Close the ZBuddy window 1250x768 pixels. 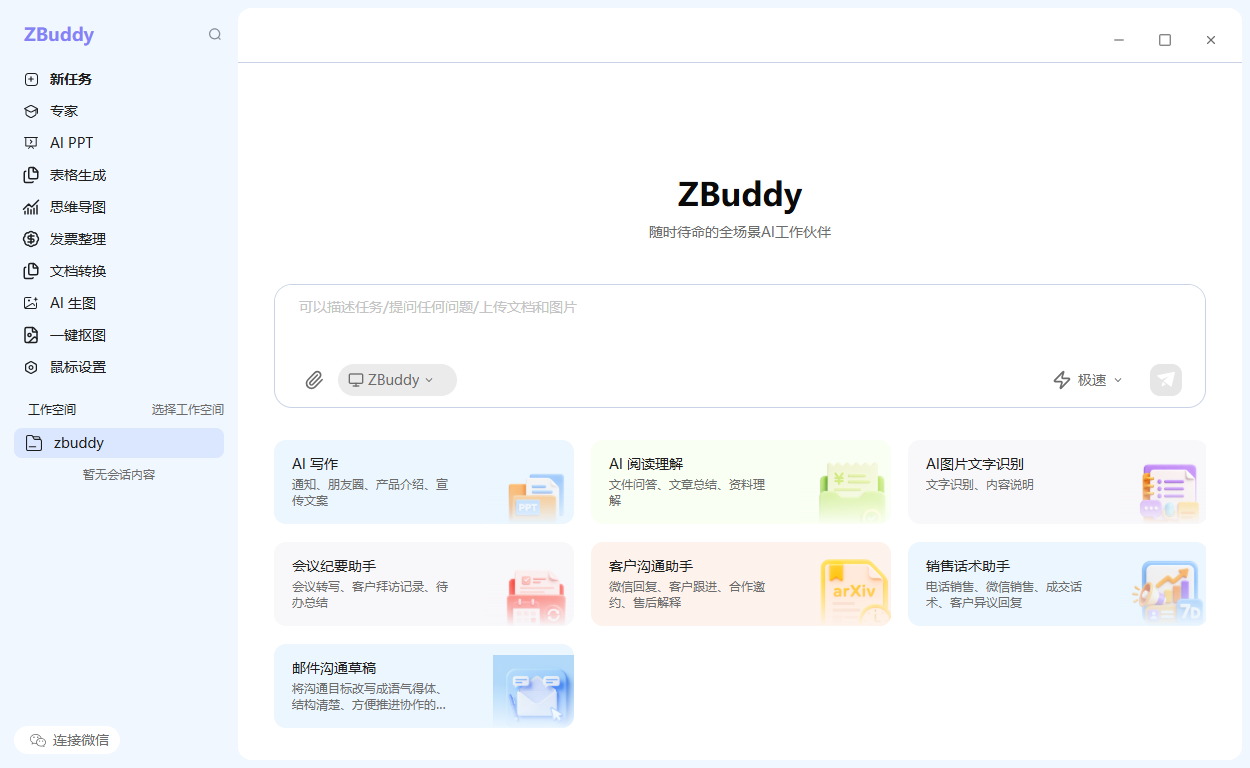1211,40
